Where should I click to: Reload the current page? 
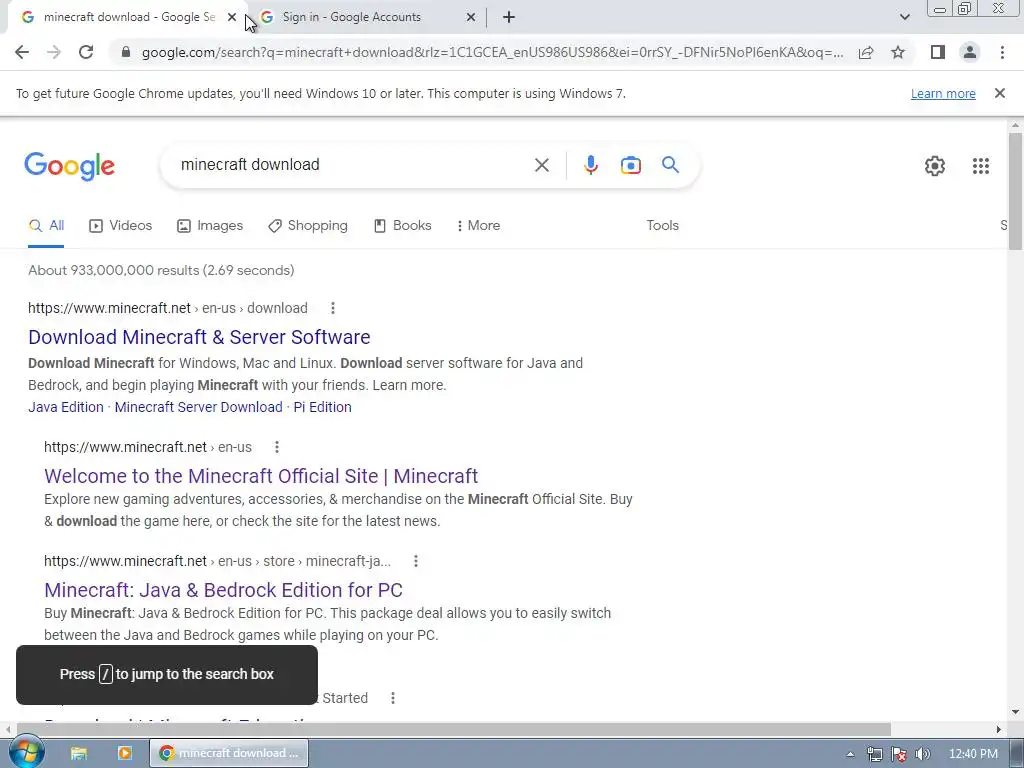86,52
